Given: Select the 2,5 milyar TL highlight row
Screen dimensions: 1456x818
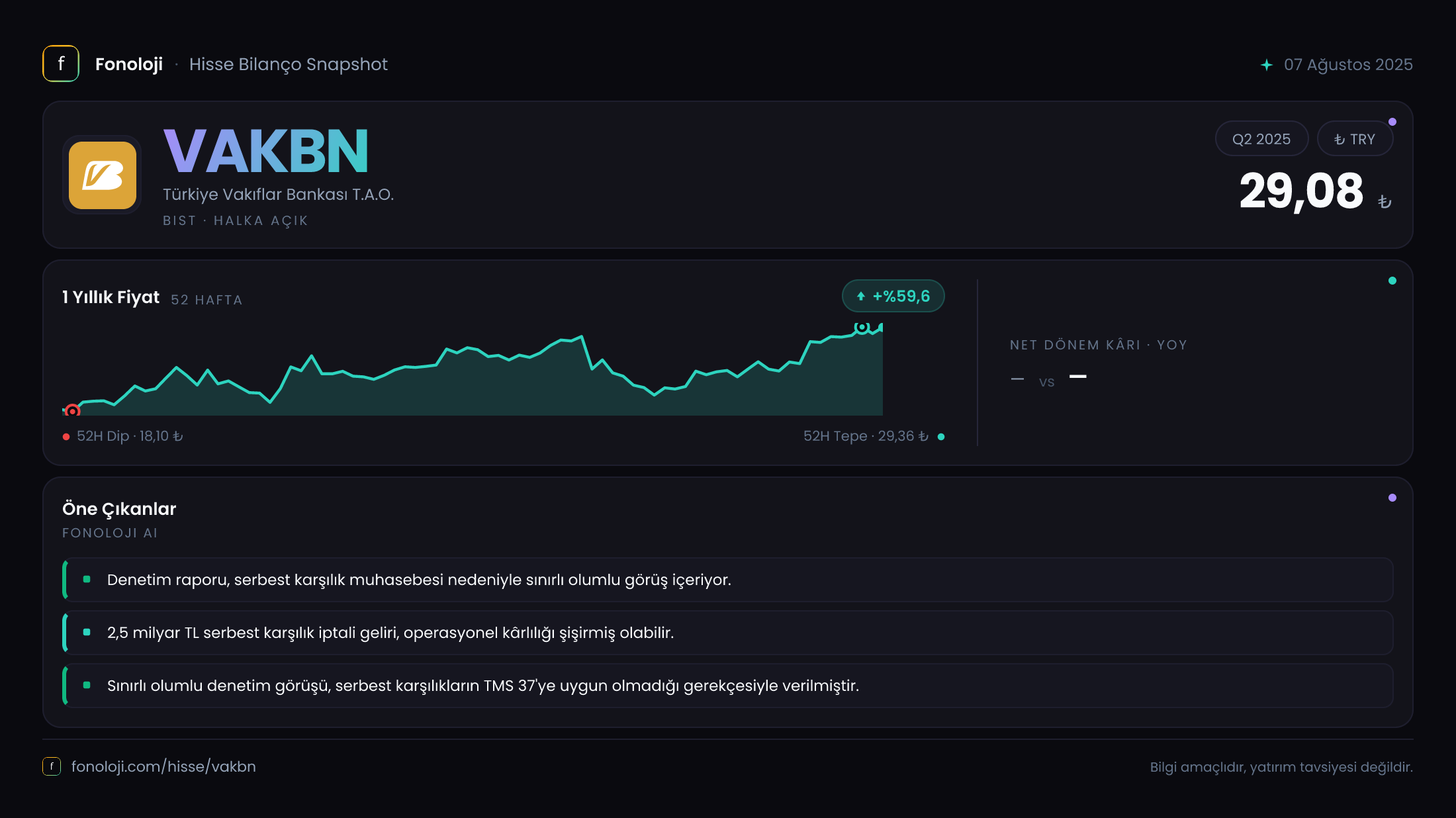Looking at the screenshot, I should tap(728, 633).
